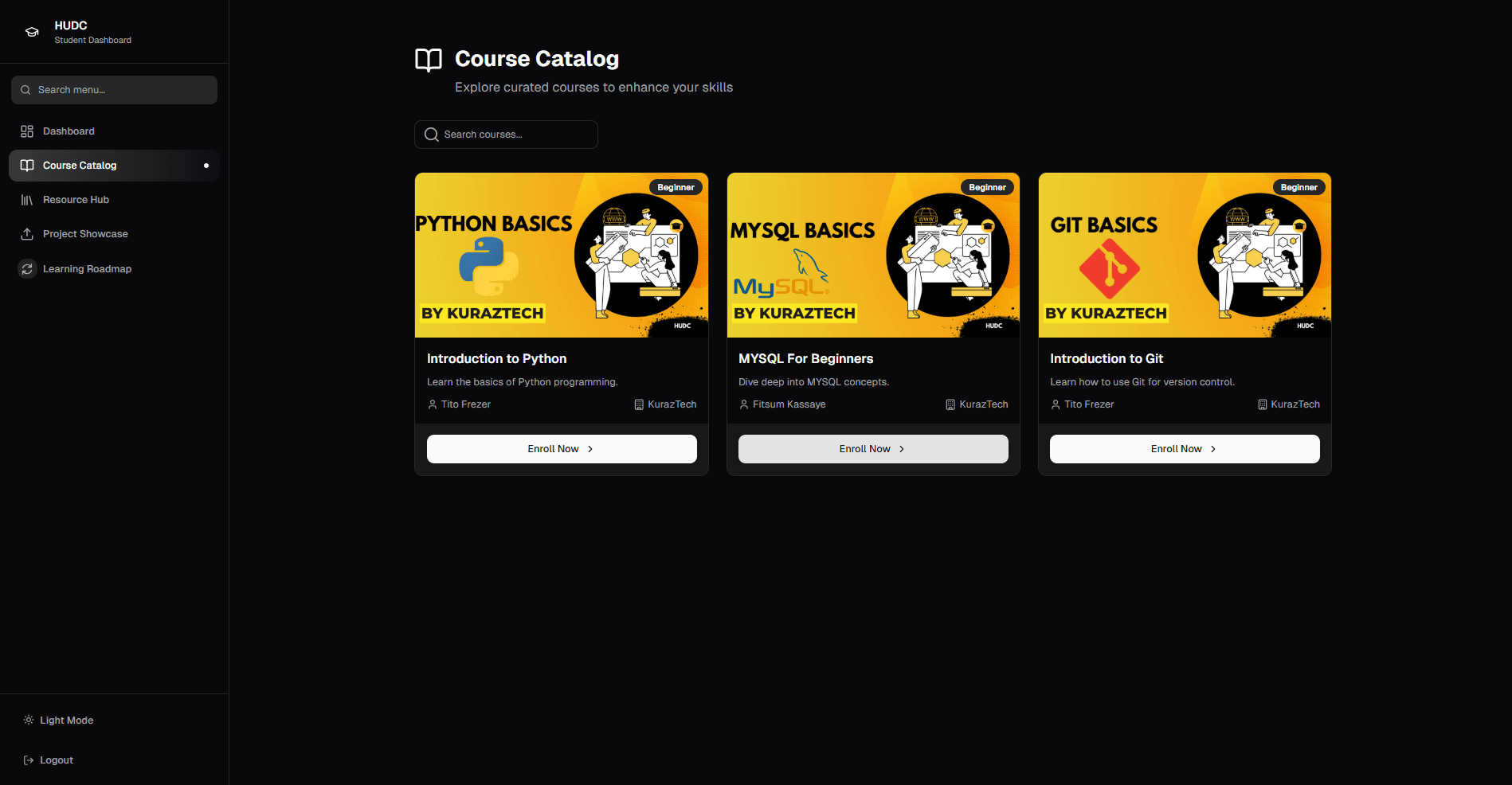This screenshot has height=785, width=1512.
Task: Click the magnifier icon in Search courses
Action: pyautogui.click(x=432, y=135)
